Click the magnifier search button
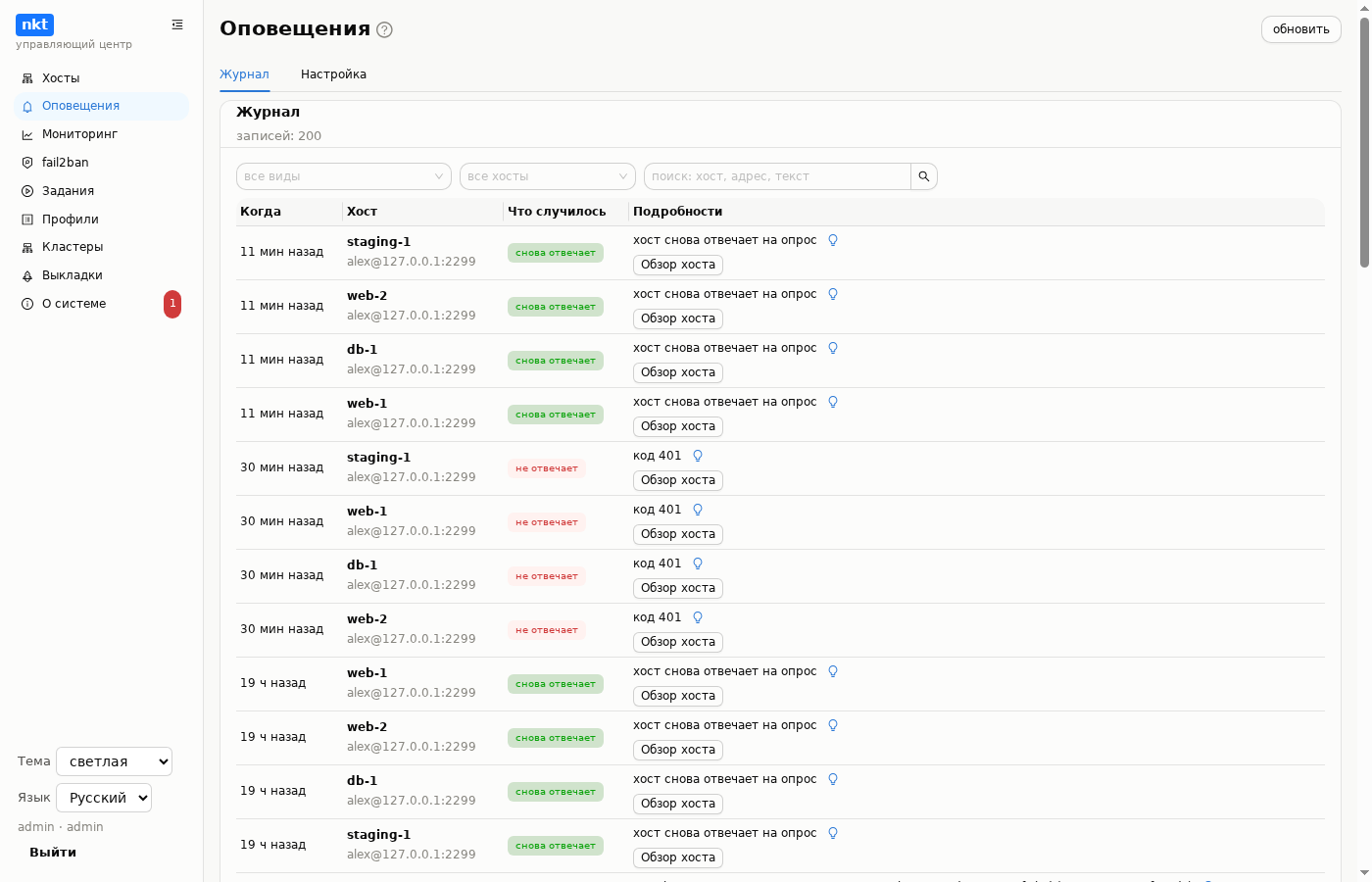The height and width of the screenshot is (882, 1372). (924, 176)
